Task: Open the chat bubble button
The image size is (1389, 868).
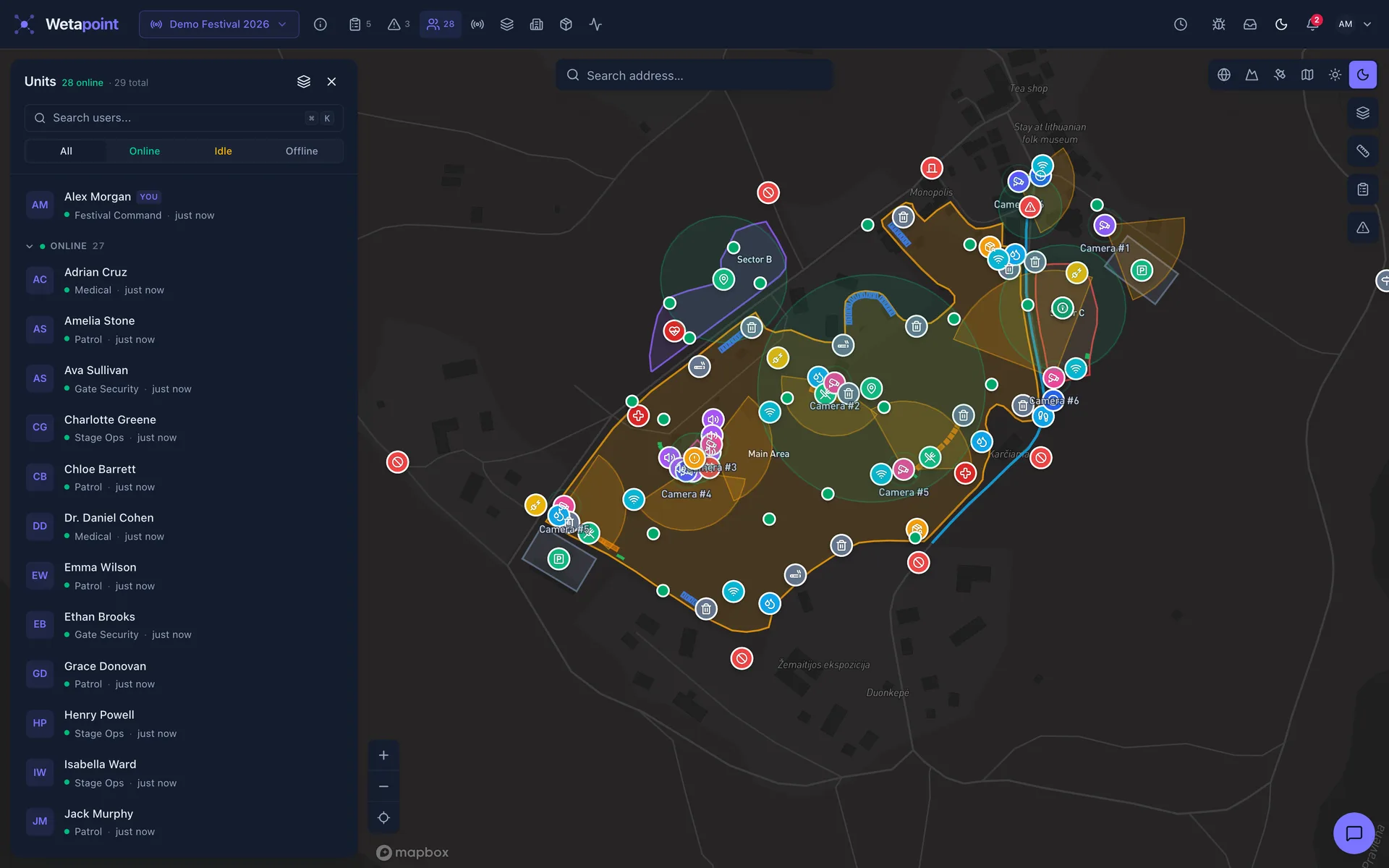Action: (x=1354, y=833)
